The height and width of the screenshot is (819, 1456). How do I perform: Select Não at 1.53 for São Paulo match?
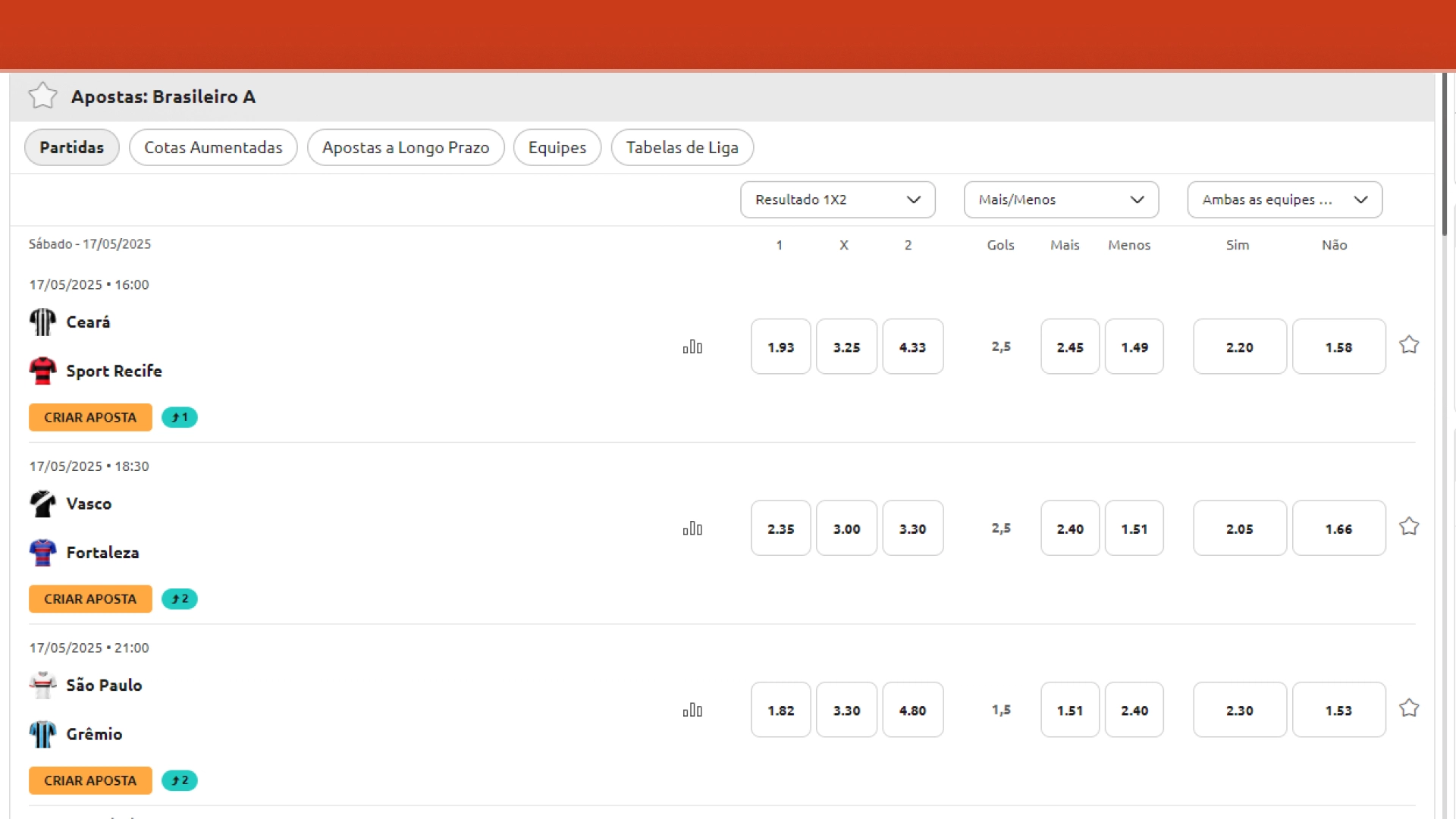[x=1339, y=710]
